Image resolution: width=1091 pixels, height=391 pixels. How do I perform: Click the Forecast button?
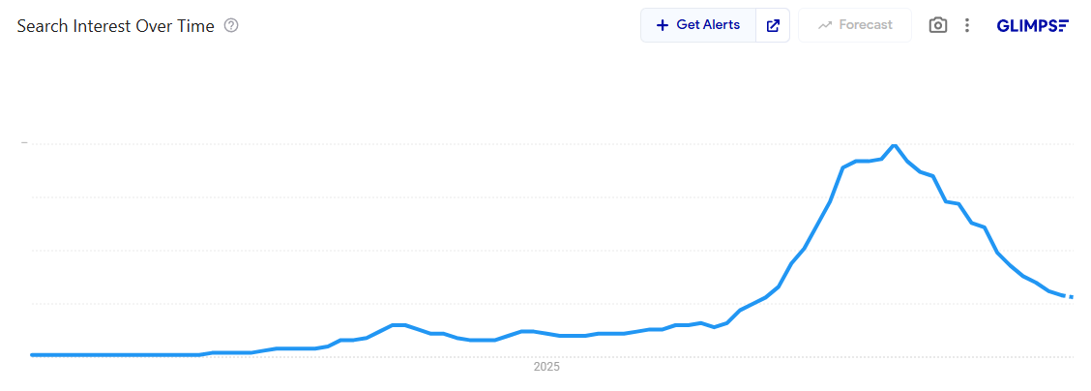[x=854, y=25]
